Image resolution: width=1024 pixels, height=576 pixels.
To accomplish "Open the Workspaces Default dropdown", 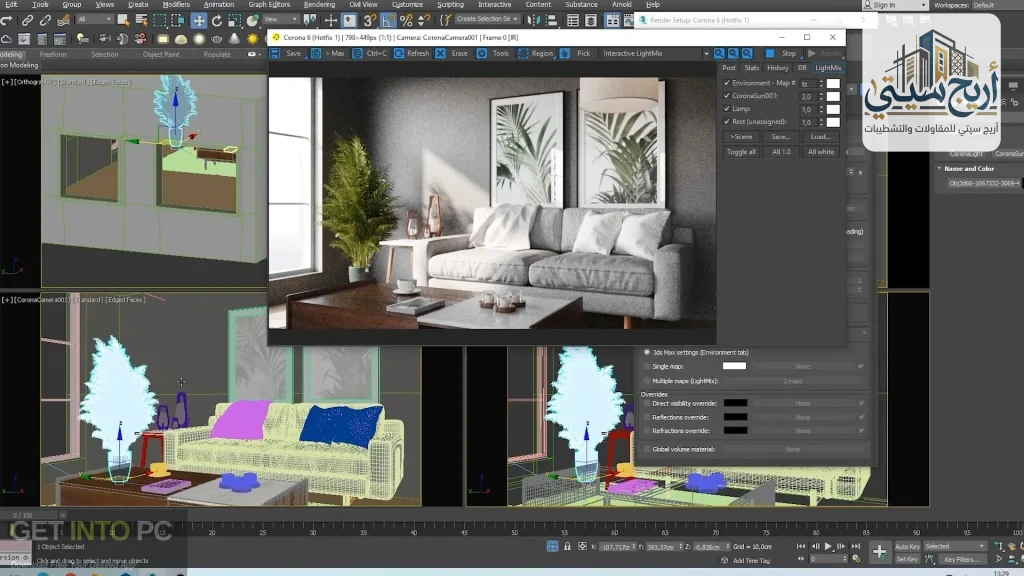I will pyautogui.click(x=985, y=5).
